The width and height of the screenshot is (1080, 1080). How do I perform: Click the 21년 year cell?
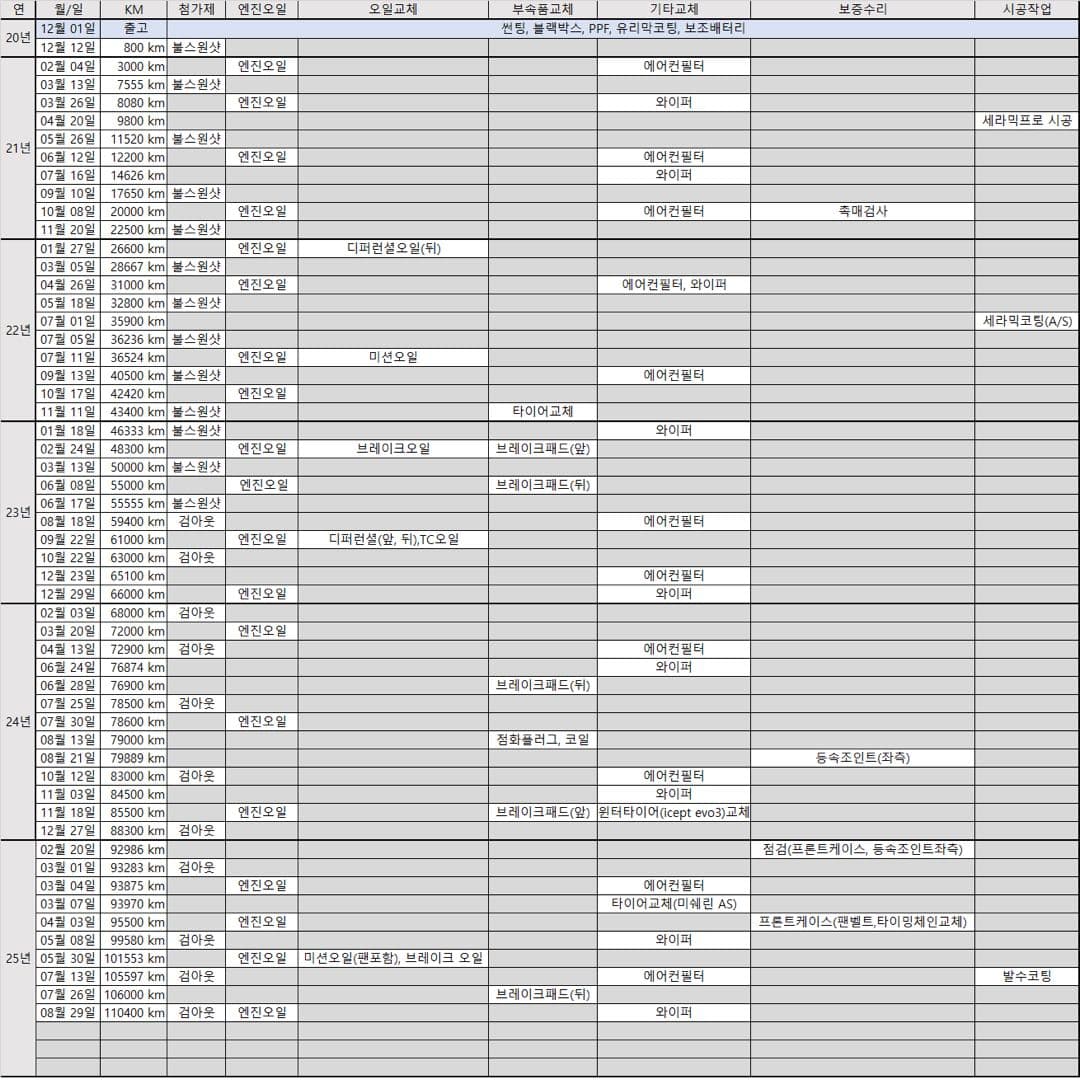tap(18, 148)
